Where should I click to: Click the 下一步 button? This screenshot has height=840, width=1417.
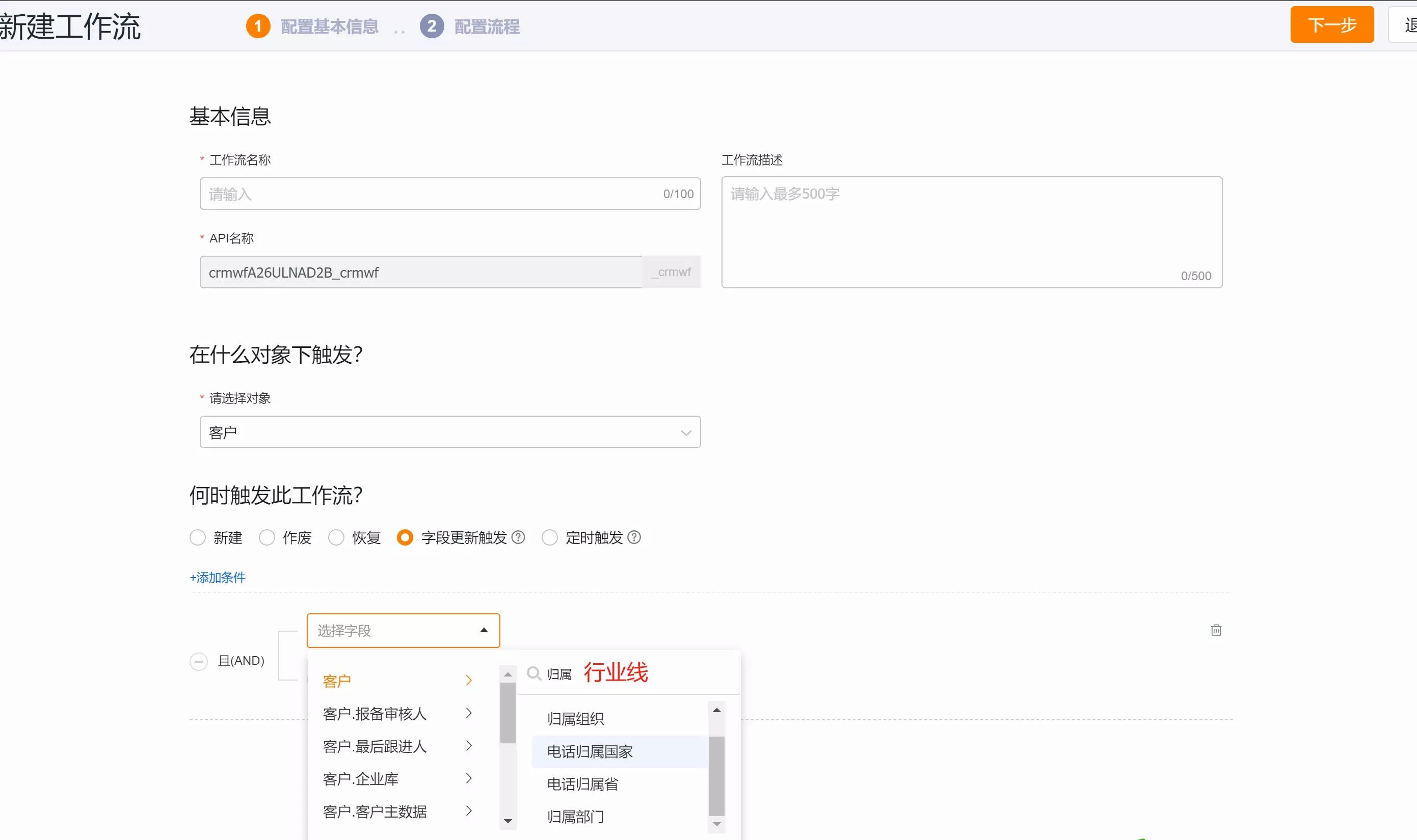pyautogui.click(x=1331, y=25)
